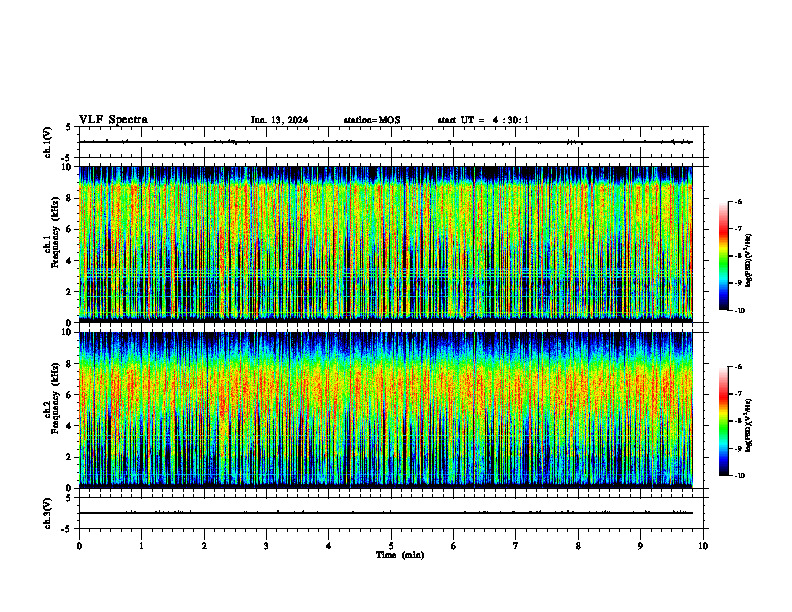
Task: Click the "-10" label on ch.1 color bar
Action: (739, 311)
